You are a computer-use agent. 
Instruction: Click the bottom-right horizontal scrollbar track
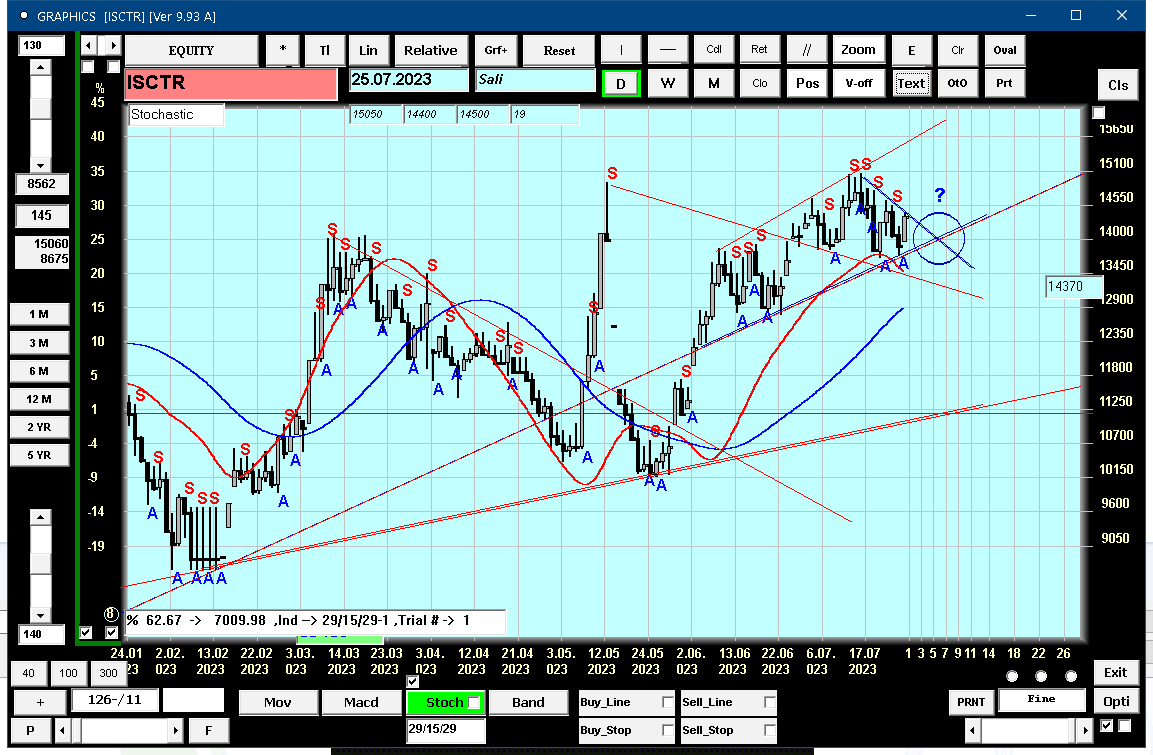coord(1028,730)
